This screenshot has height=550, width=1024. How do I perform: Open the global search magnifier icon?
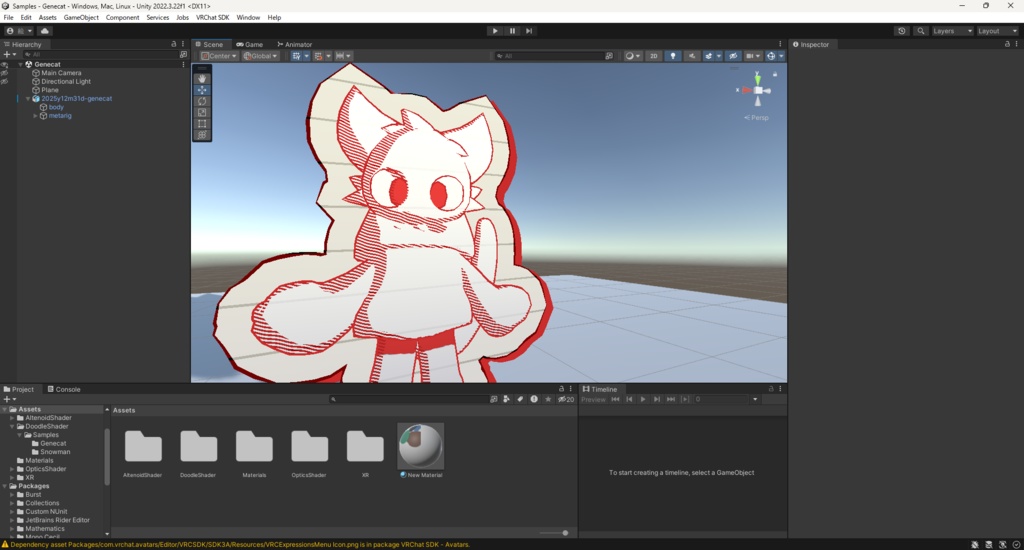pos(920,31)
